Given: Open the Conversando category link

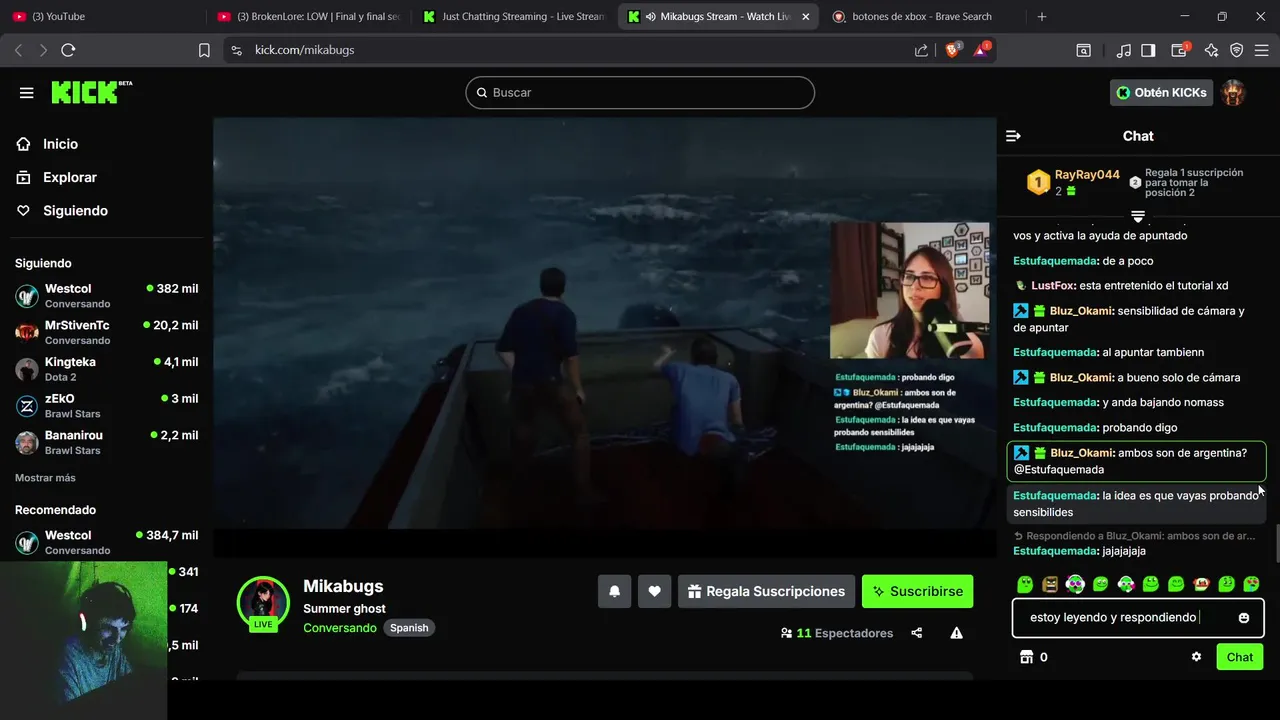Looking at the screenshot, I should pyautogui.click(x=340, y=628).
